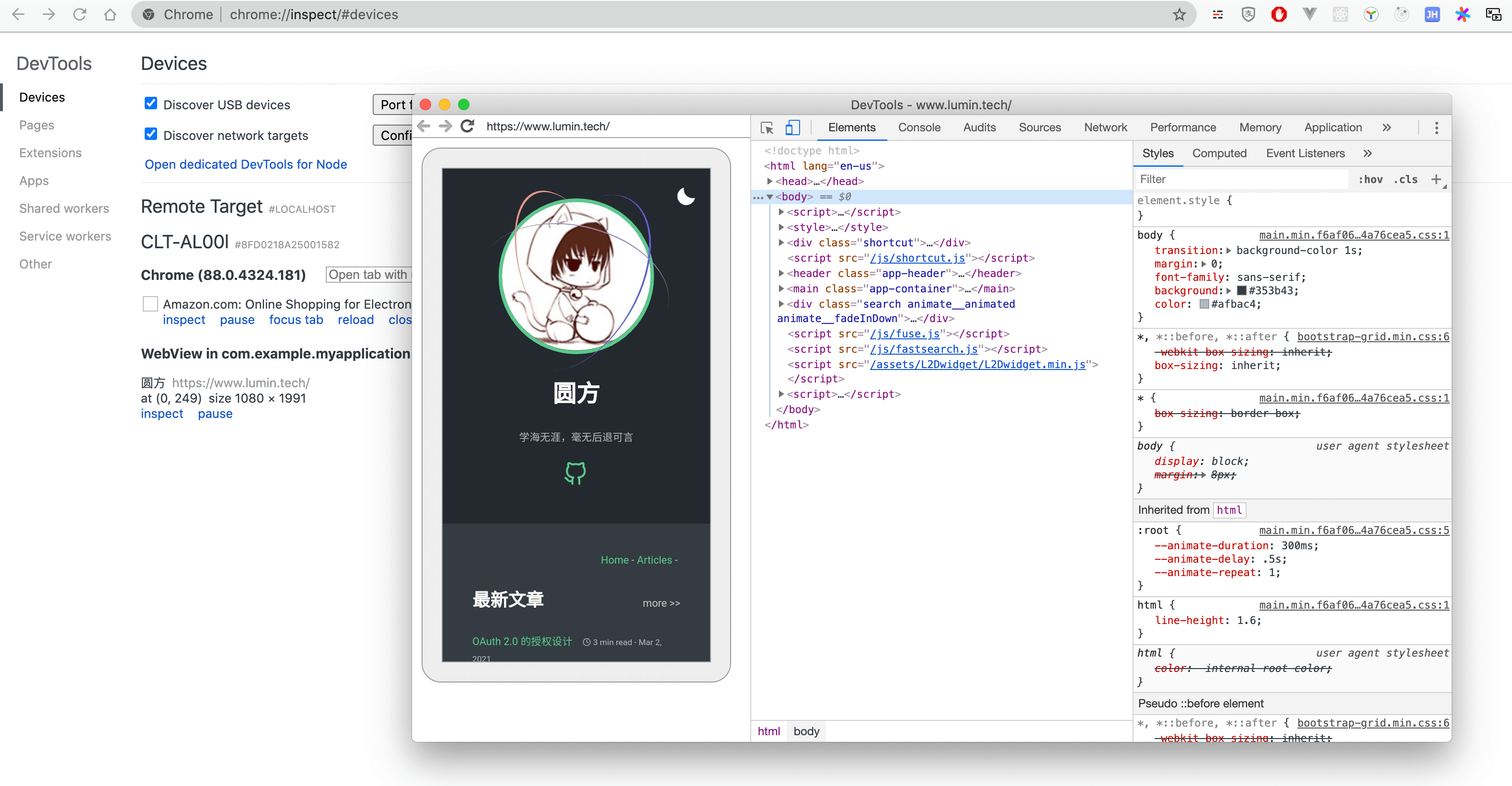
Task: Show more DevTools panel tabs chevron
Action: click(x=1386, y=127)
